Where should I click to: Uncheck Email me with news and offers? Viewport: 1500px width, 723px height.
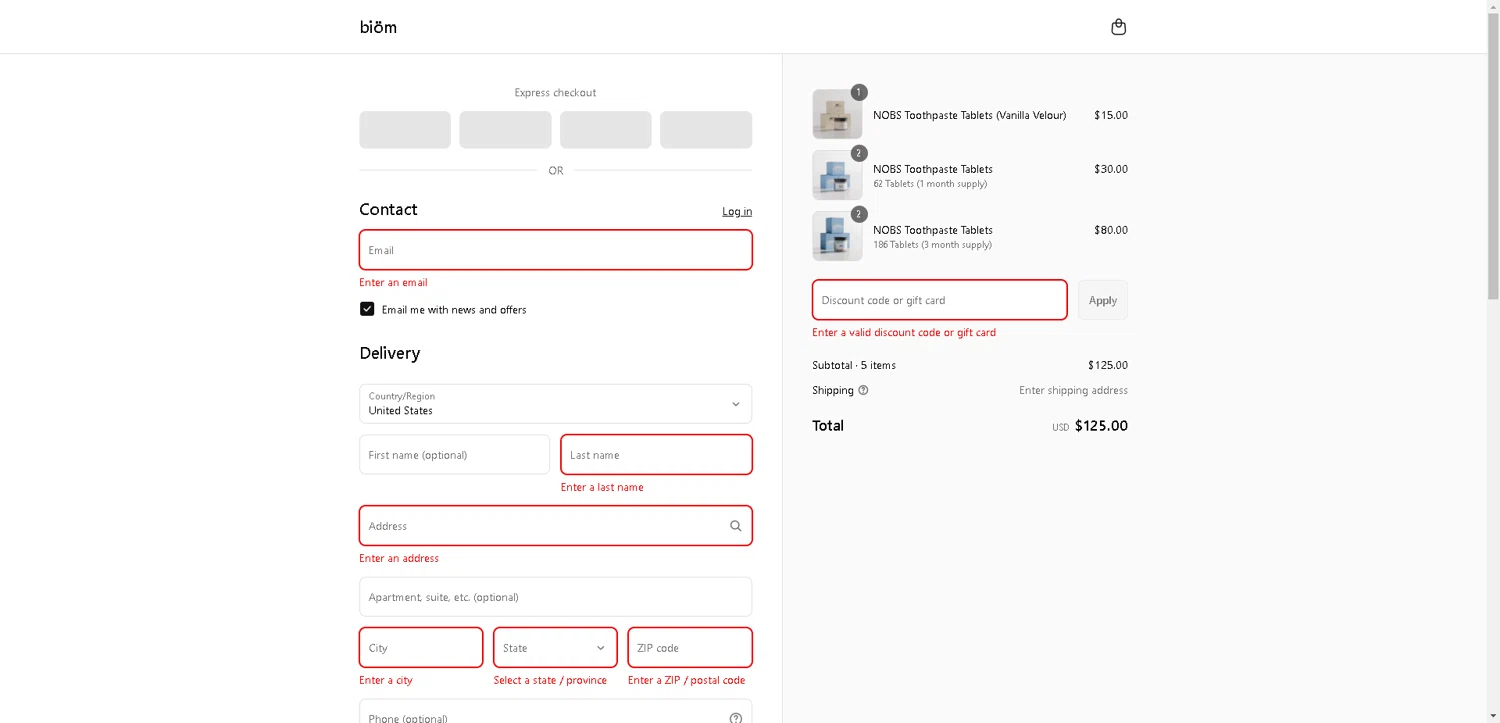pos(367,309)
